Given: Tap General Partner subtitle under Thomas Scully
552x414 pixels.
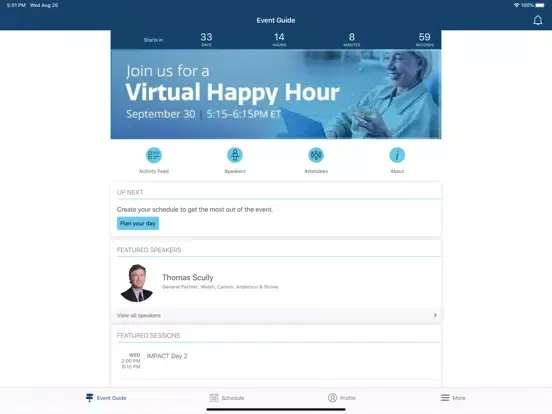Looking at the screenshot, I should coord(220,287).
